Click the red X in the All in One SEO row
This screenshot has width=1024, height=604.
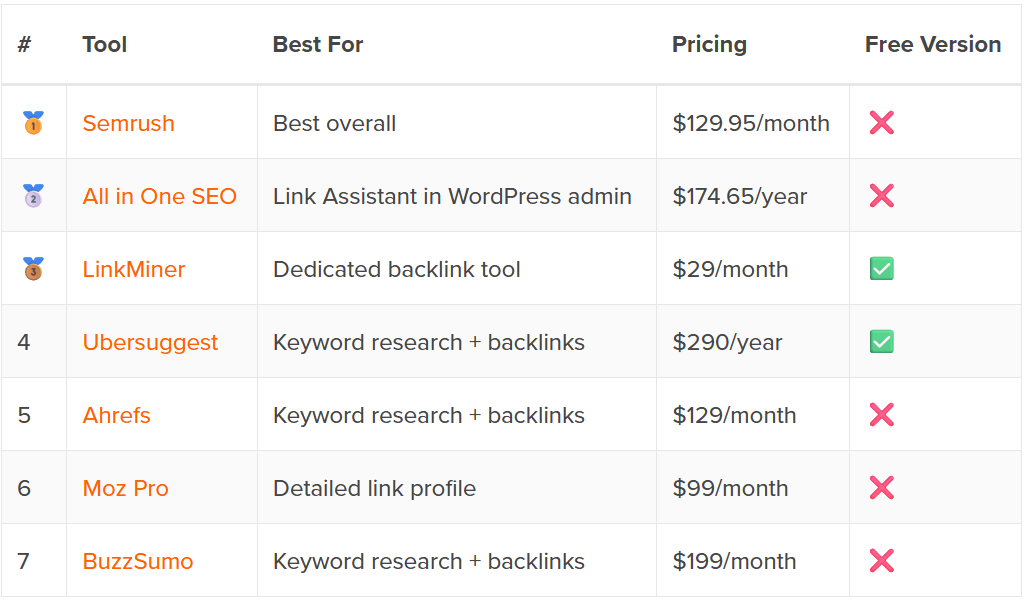[x=882, y=196]
